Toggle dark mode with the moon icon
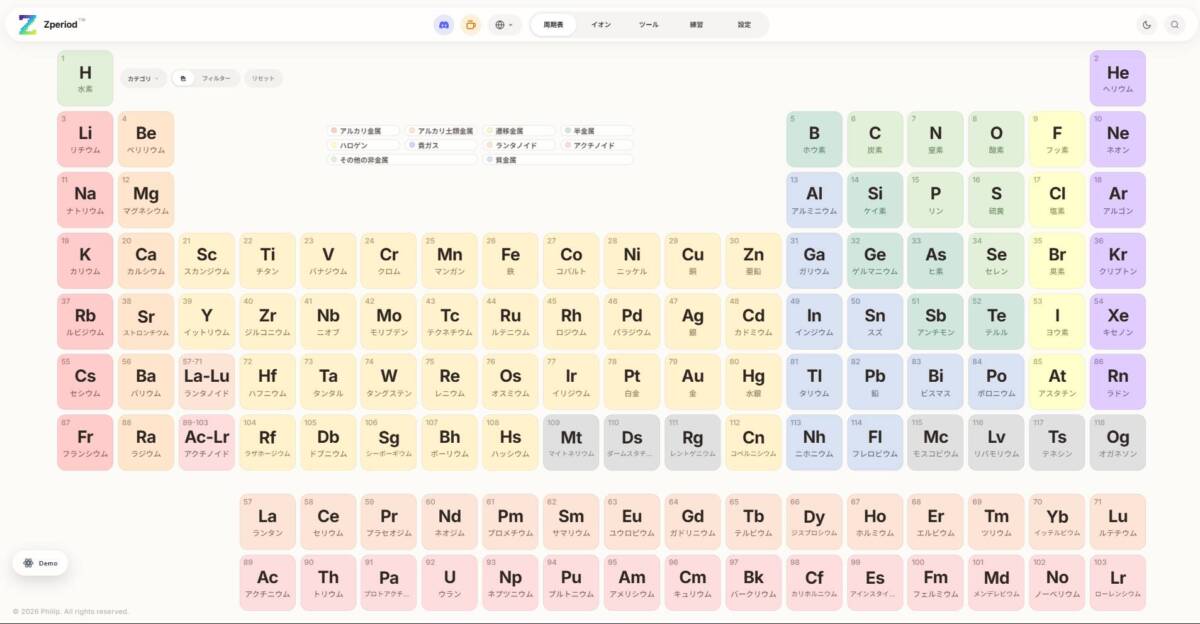The width and height of the screenshot is (1200, 624). 1147,25
